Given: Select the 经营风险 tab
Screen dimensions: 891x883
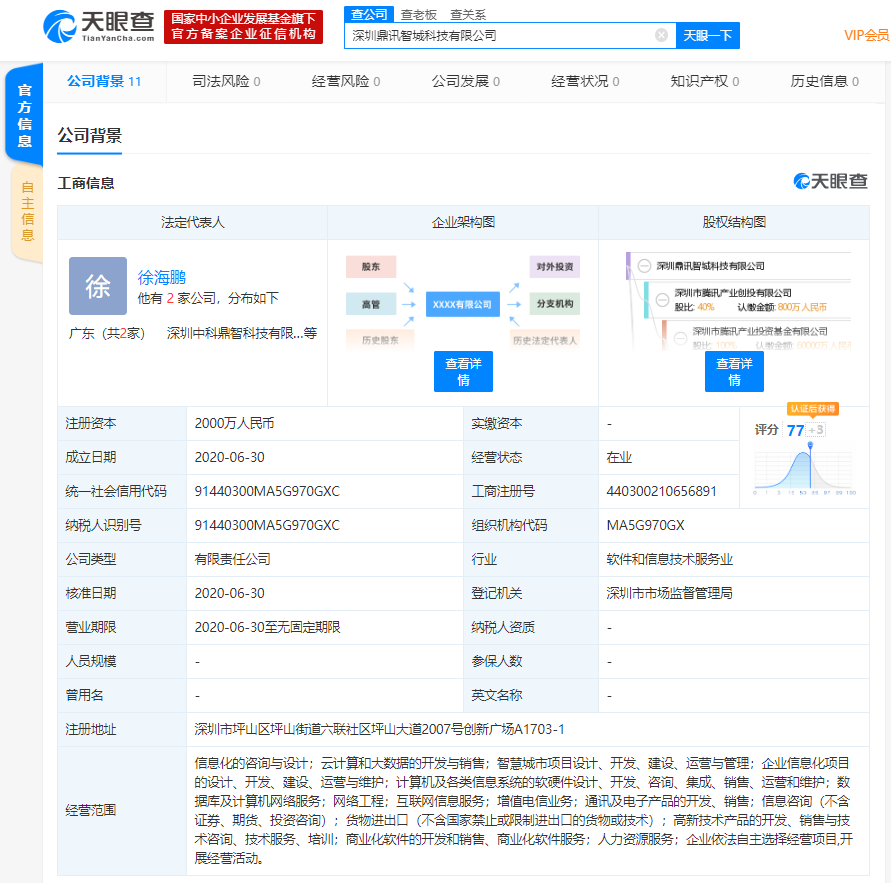Looking at the screenshot, I should (345, 81).
